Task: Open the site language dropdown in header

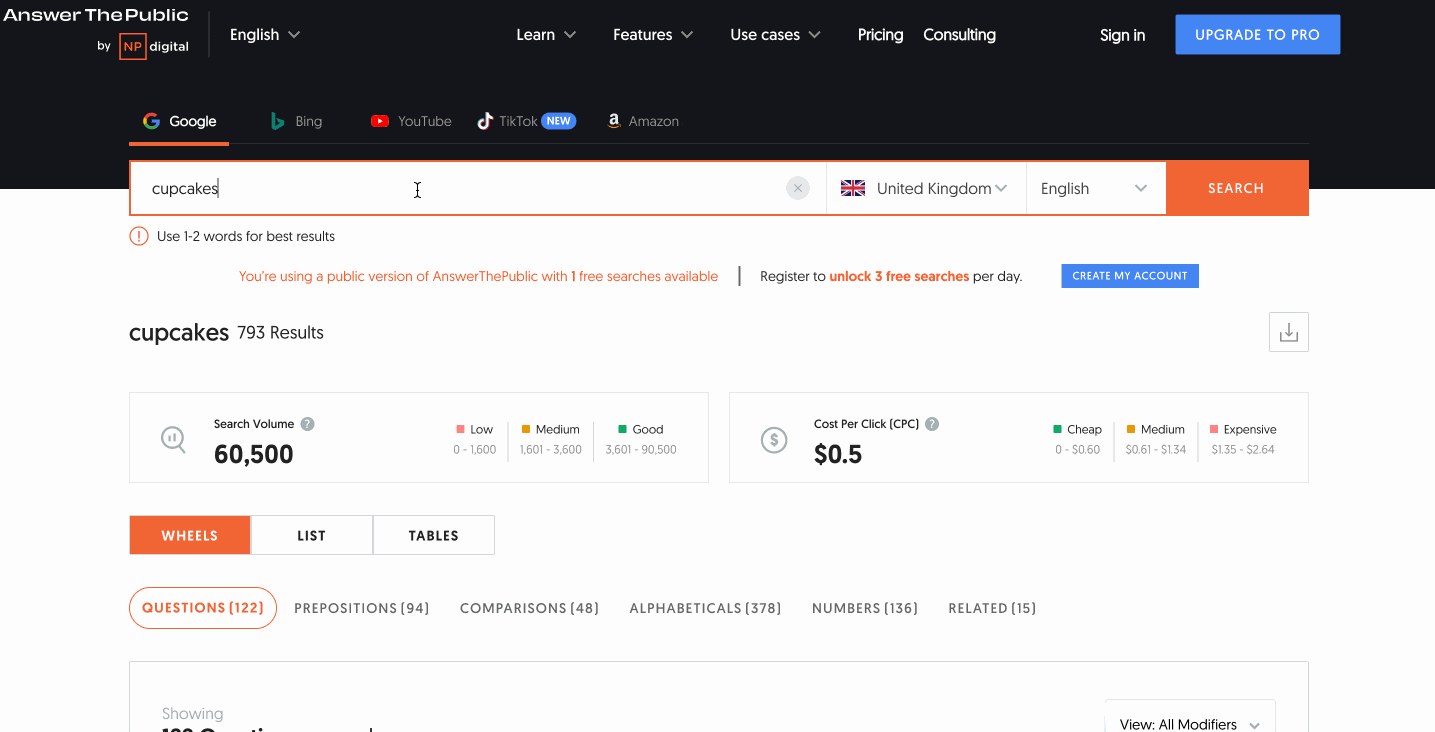Action: pos(265,34)
